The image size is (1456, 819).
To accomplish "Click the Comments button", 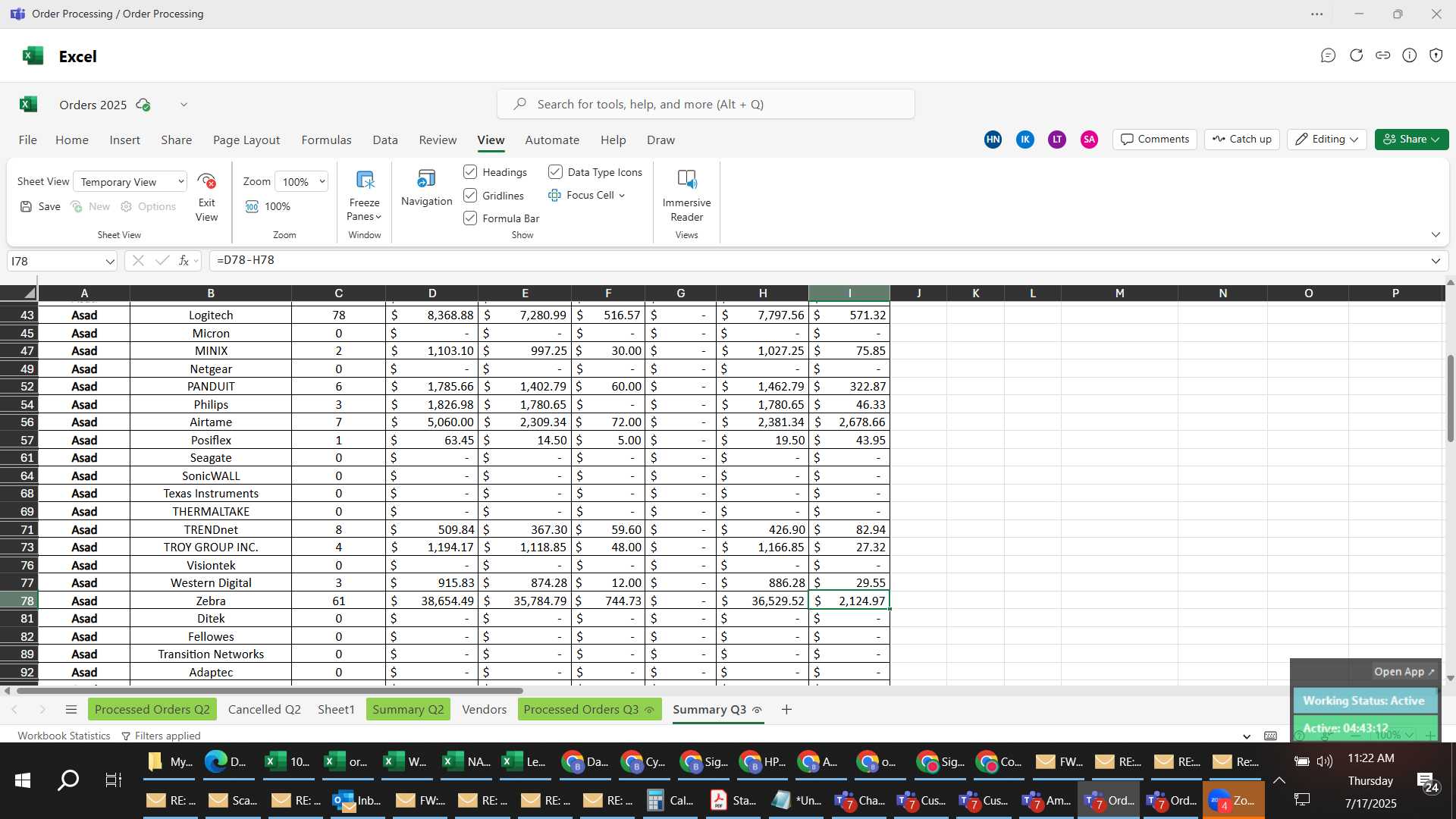I will click(x=1155, y=139).
